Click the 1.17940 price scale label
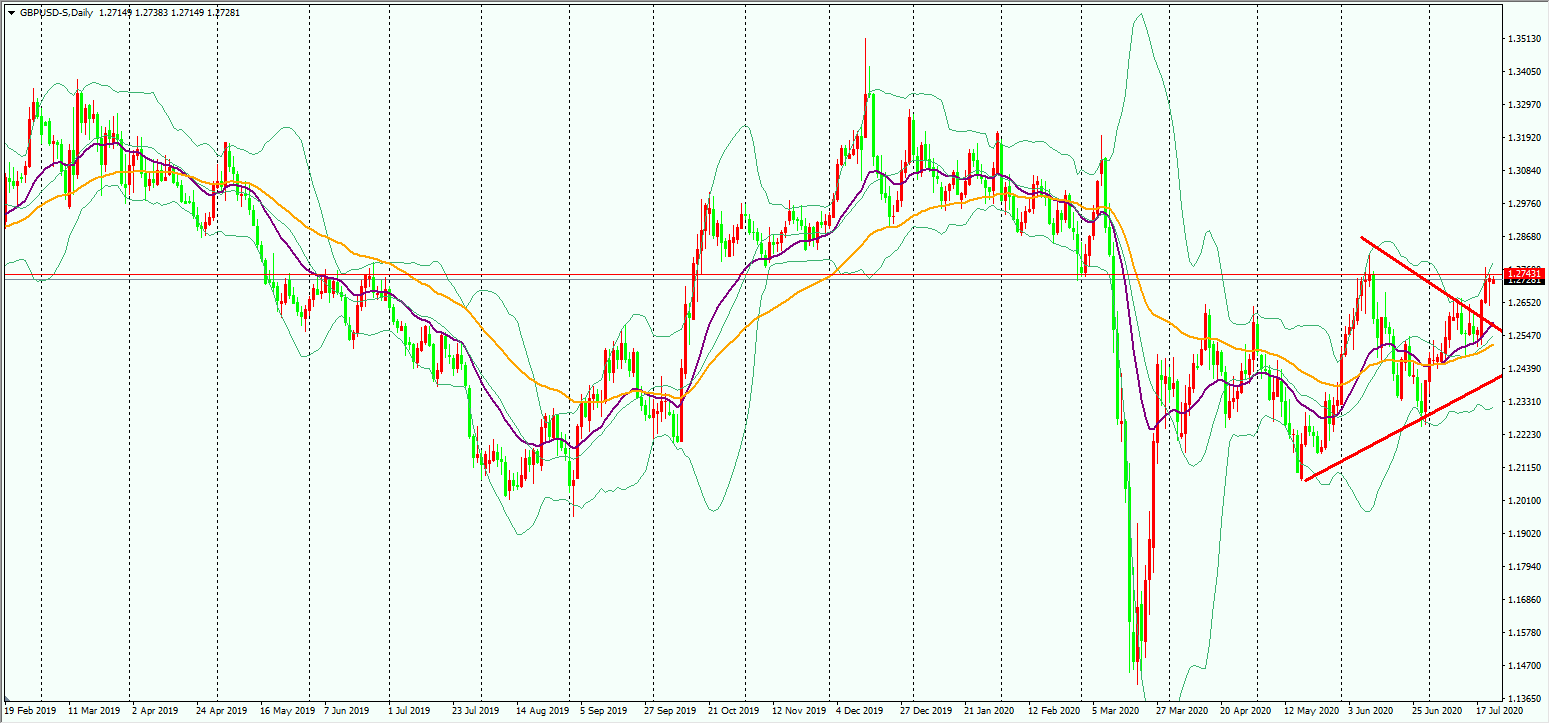 click(1523, 567)
